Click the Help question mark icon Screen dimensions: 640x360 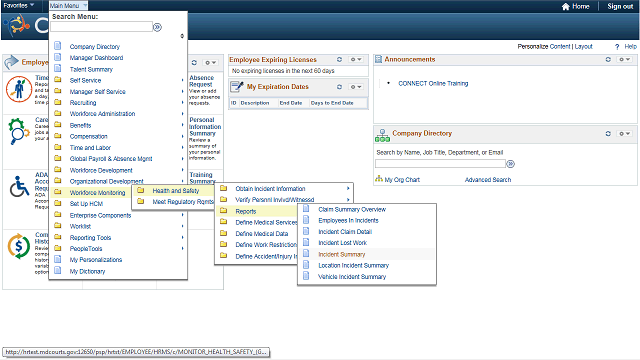[x=617, y=47]
